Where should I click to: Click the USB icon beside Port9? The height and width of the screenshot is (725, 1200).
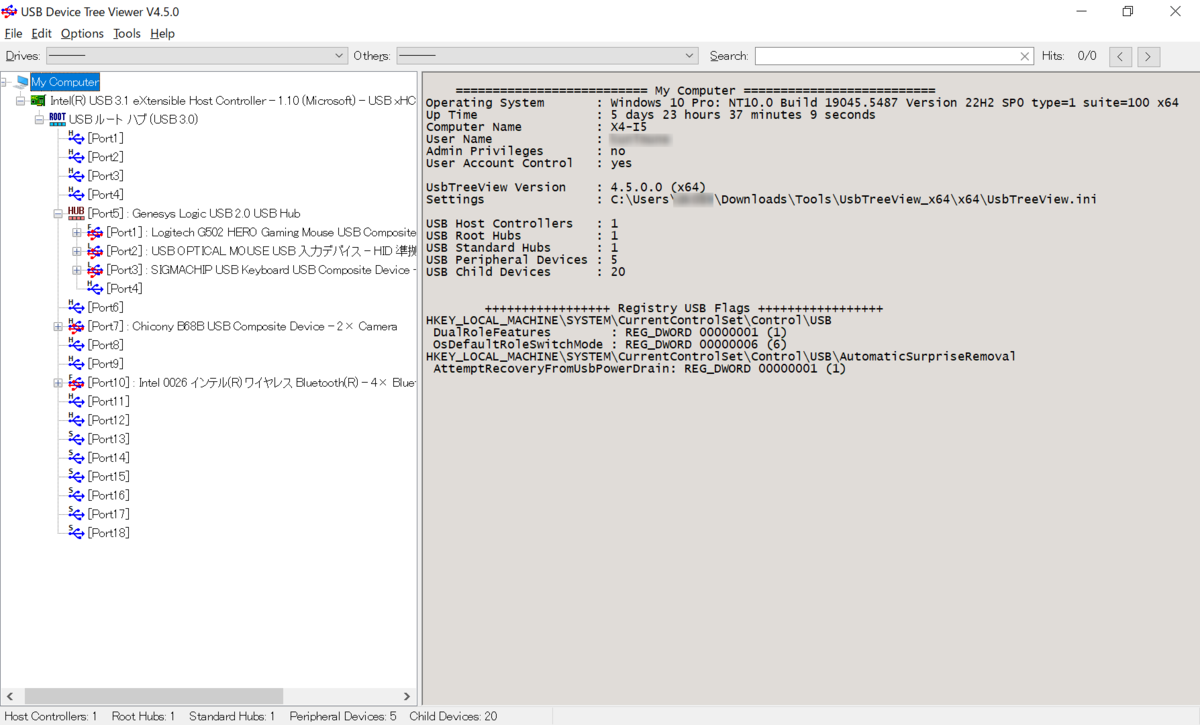76,364
